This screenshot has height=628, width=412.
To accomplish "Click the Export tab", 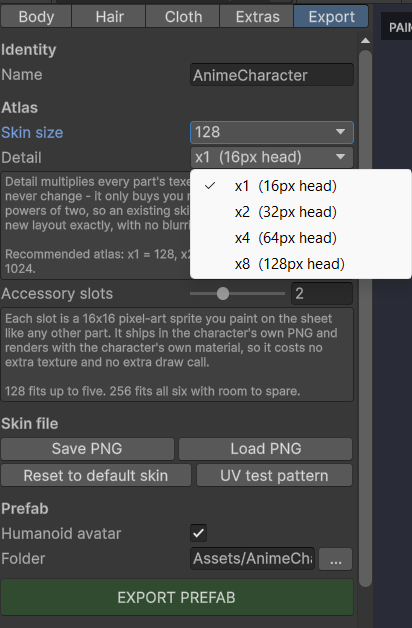I will pos(331,17).
